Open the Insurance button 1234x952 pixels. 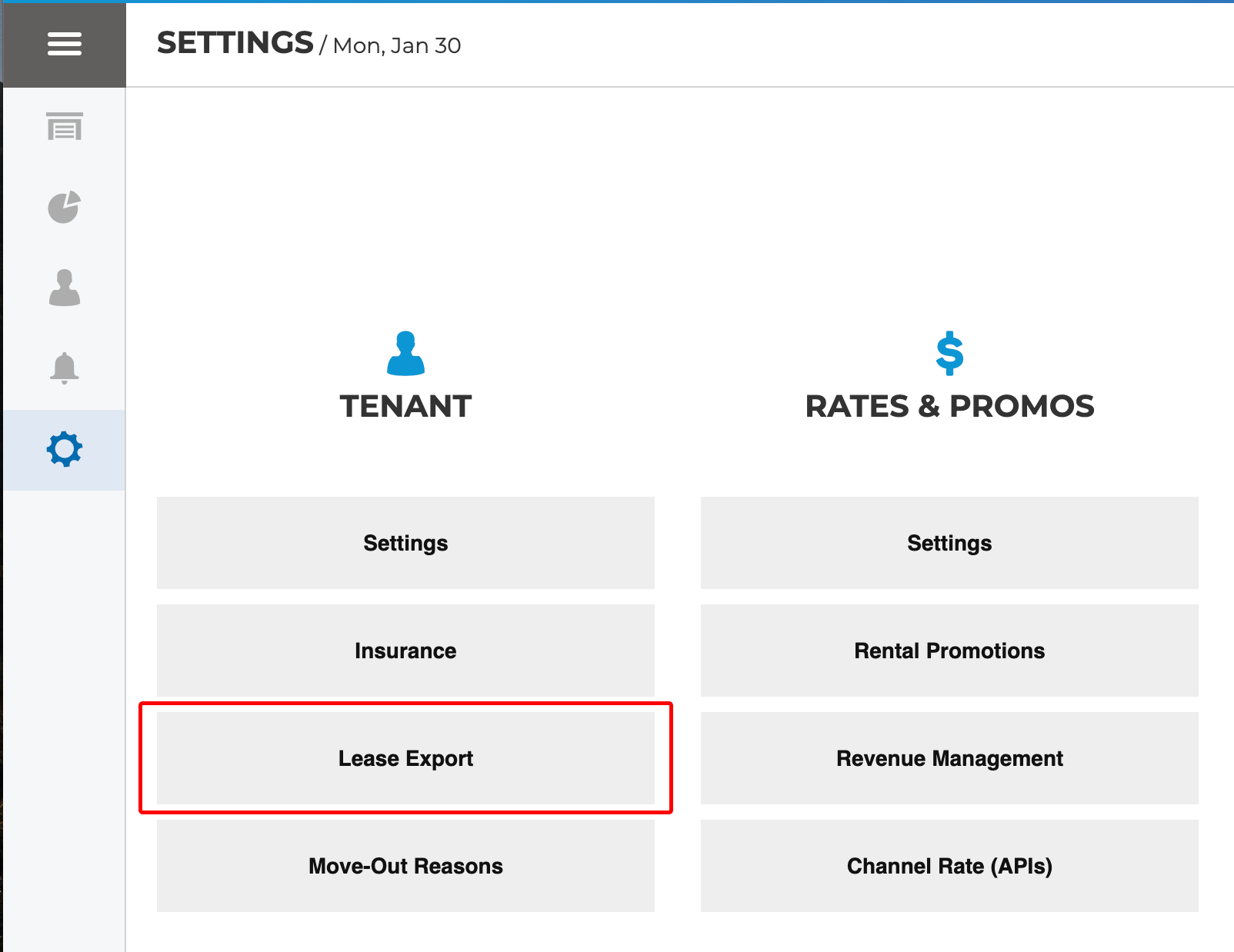point(405,651)
